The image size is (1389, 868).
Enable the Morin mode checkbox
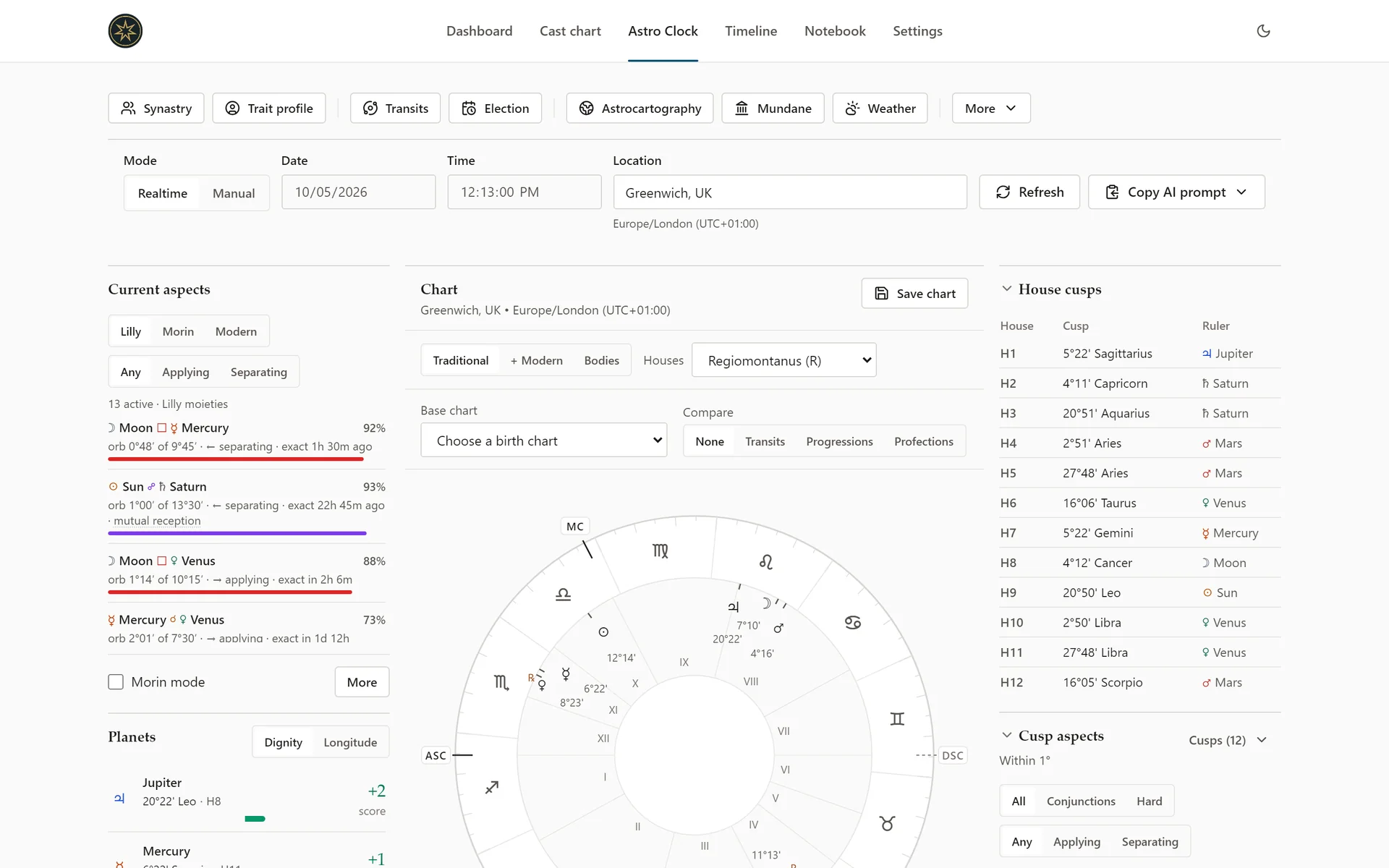(x=116, y=682)
